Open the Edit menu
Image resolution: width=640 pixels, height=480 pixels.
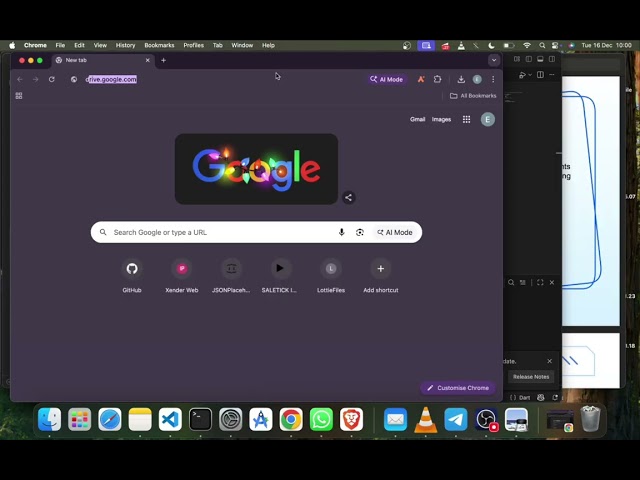coord(79,45)
